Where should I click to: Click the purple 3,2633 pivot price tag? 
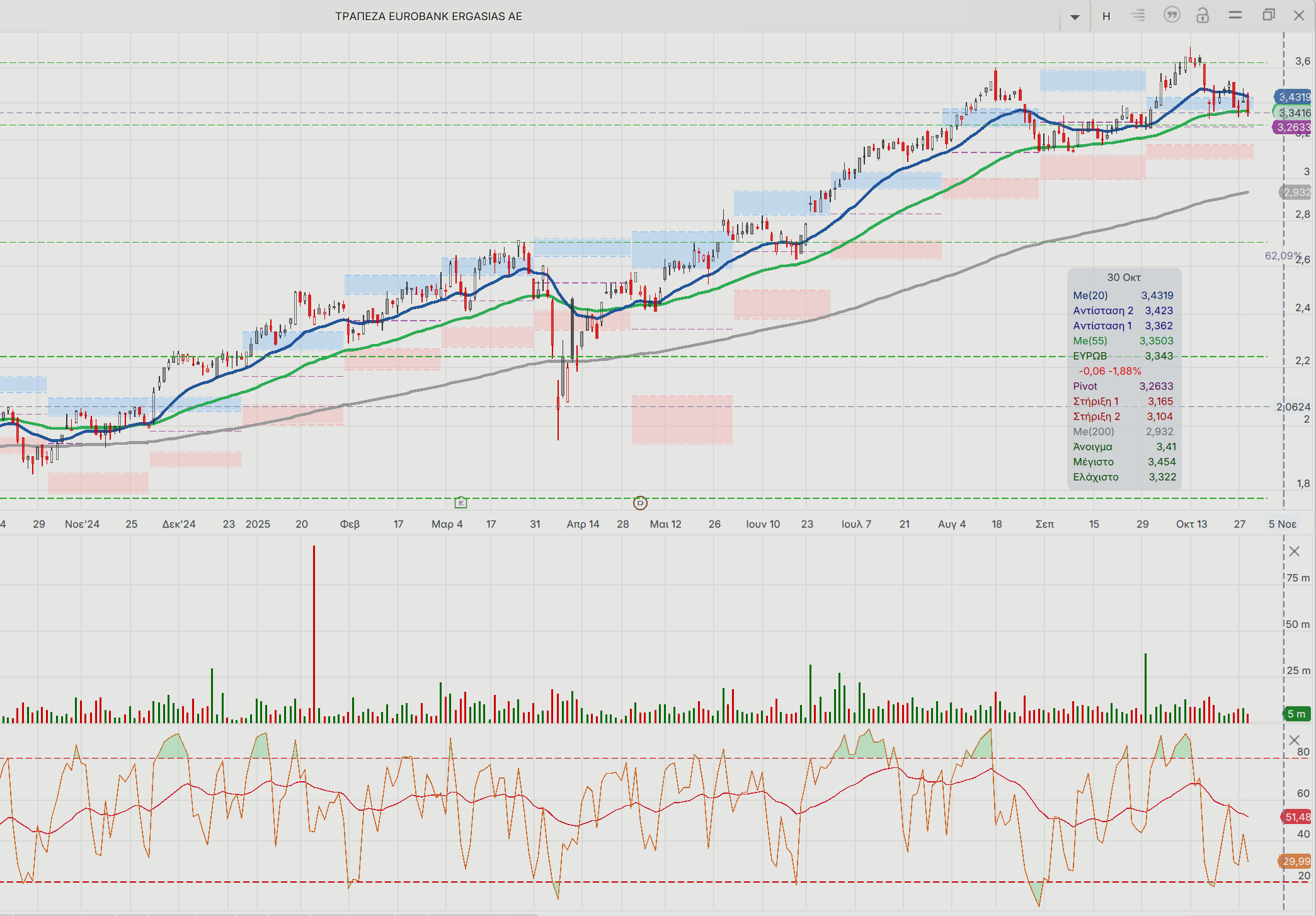(x=1293, y=127)
